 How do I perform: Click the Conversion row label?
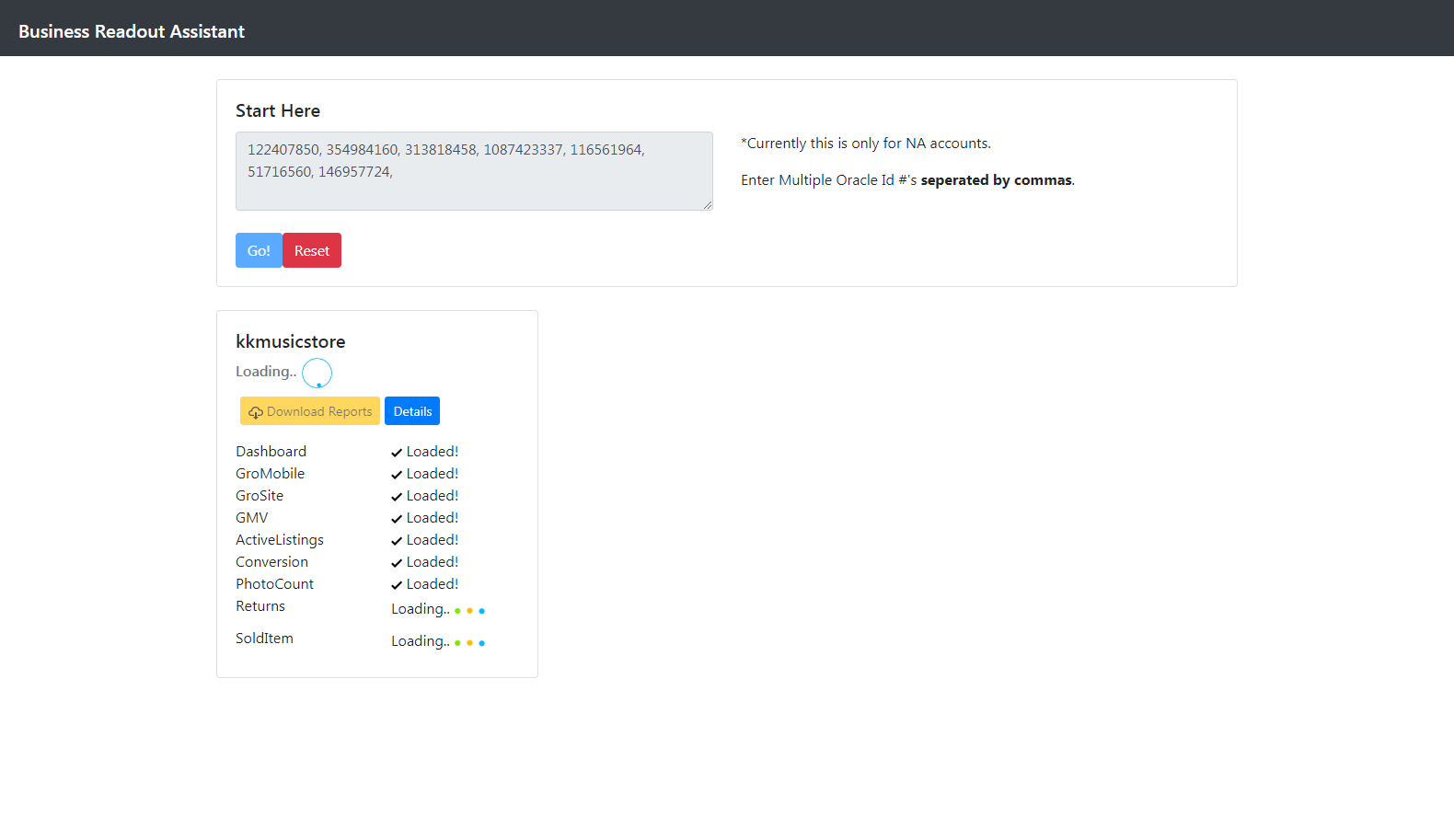coord(271,561)
